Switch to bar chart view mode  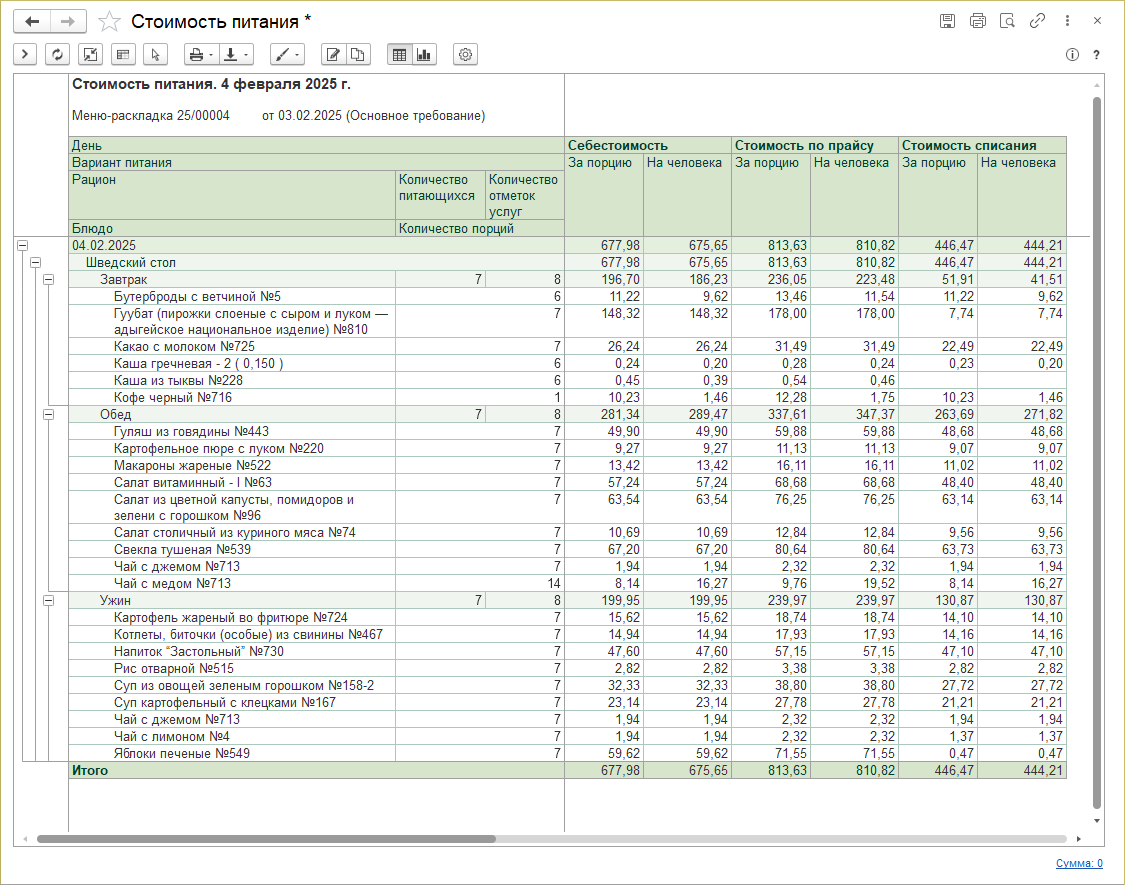(424, 55)
